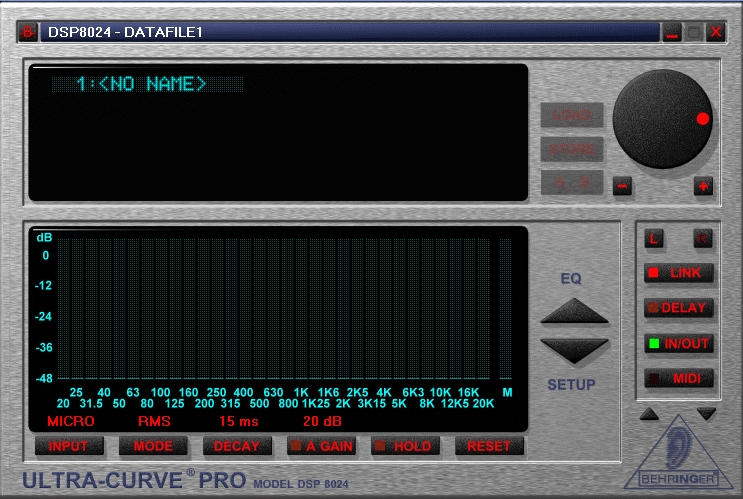Click the M master meter label
Image resolution: width=743 pixels, height=499 pixels.
(x=507, y=392)
